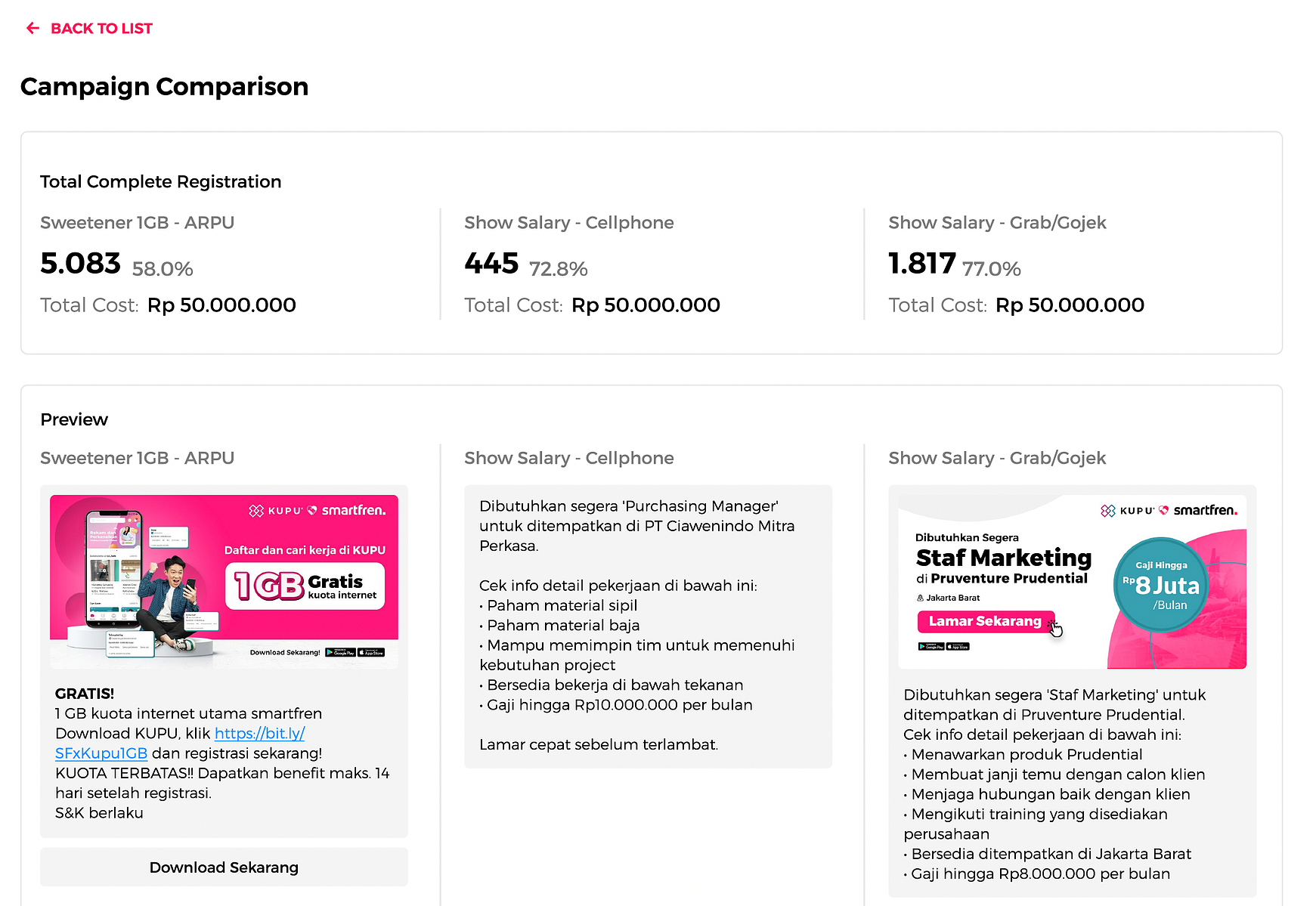Click Membuat janji temu dengan calon klien bullet
Image resolution: width=1316 pixels, height=906 pixels.
point(1054,774)
